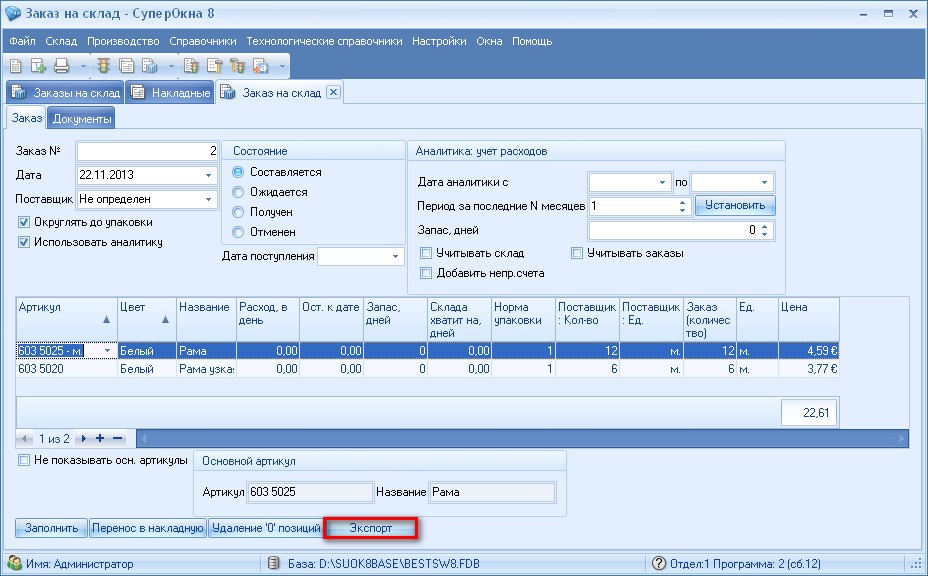Expand the 'по' end date dropdown
The height and width of the screenshot is (576, 928).
point(764,182)
